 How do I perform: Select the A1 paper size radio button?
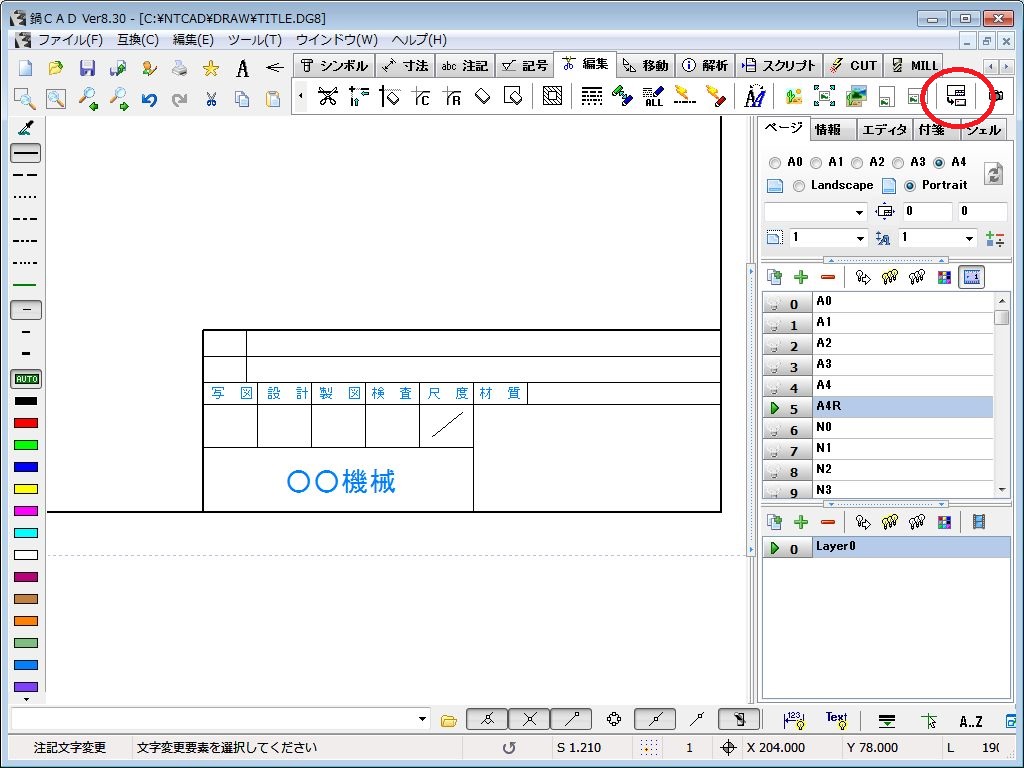816,163
